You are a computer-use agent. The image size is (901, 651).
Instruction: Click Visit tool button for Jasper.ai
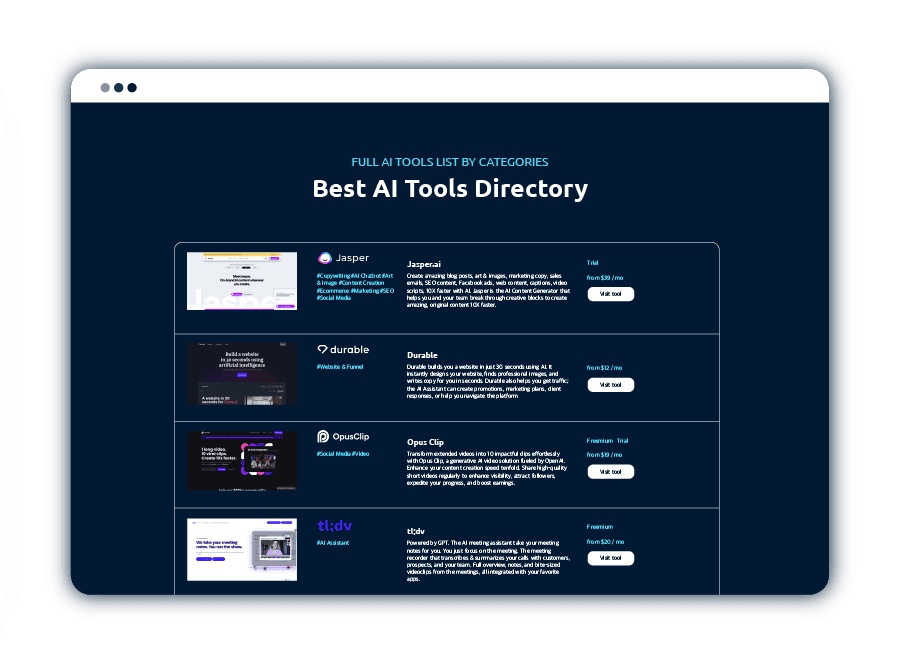(610, 294)
